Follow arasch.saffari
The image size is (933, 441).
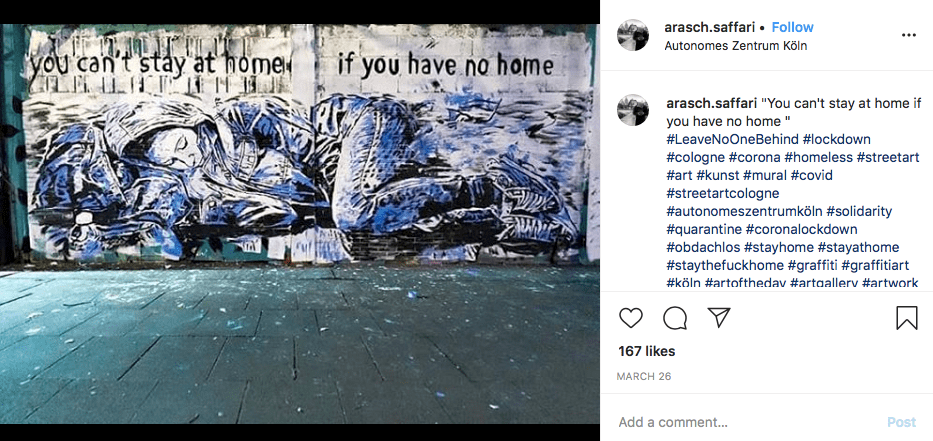click(793, 27)
